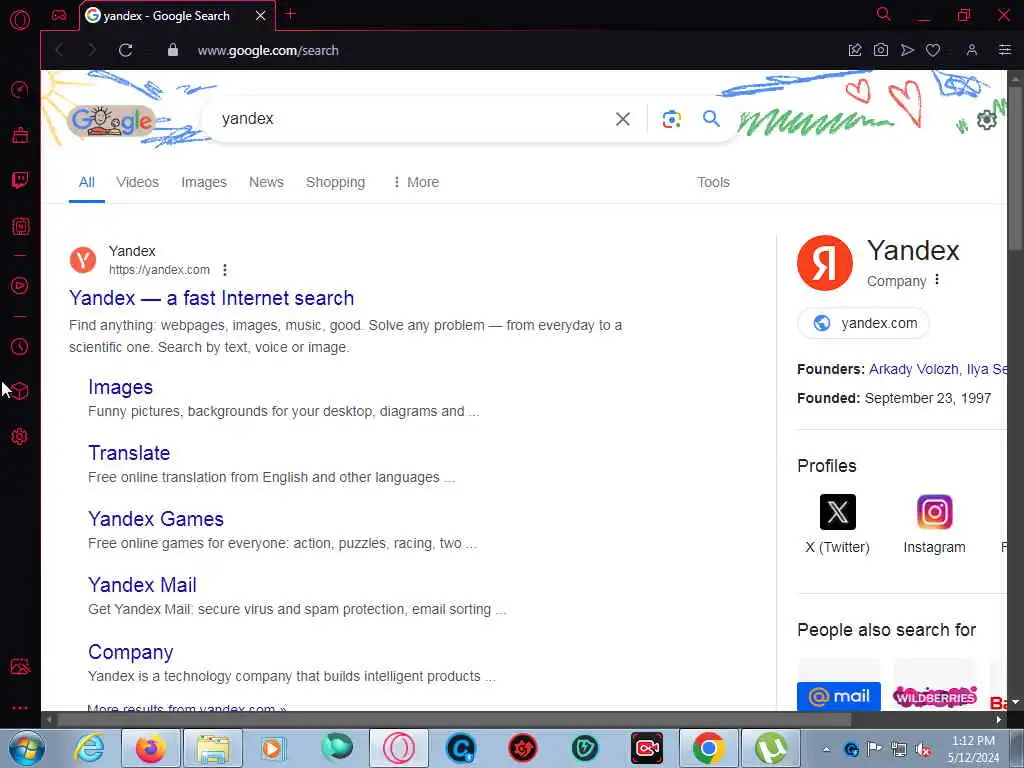Open the search Tools options
This screenshot has width=1024, height=768.
point(713,182)
